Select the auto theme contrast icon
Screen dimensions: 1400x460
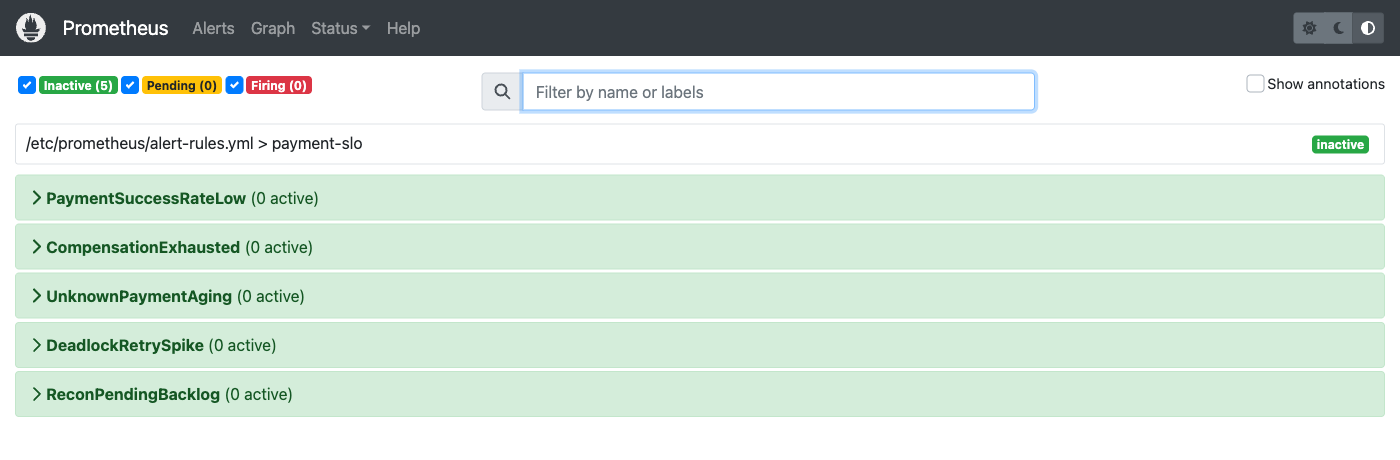[x=1368, y=28]
